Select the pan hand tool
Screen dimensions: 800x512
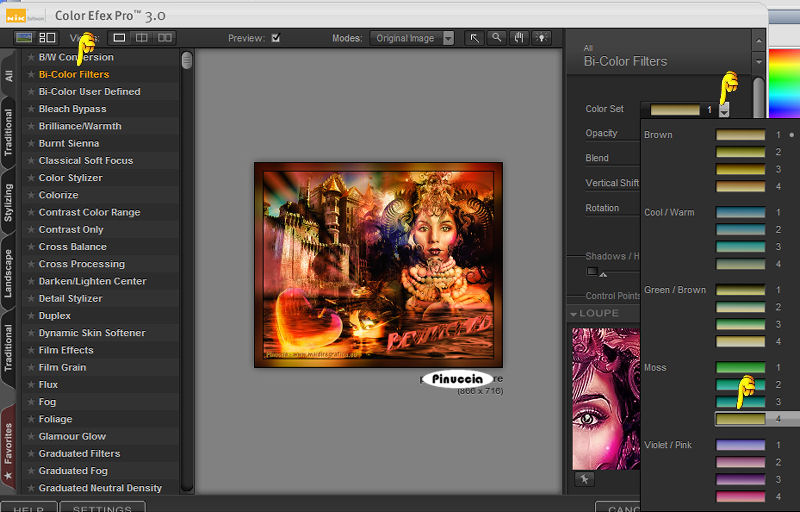click(x=518, y=38)
